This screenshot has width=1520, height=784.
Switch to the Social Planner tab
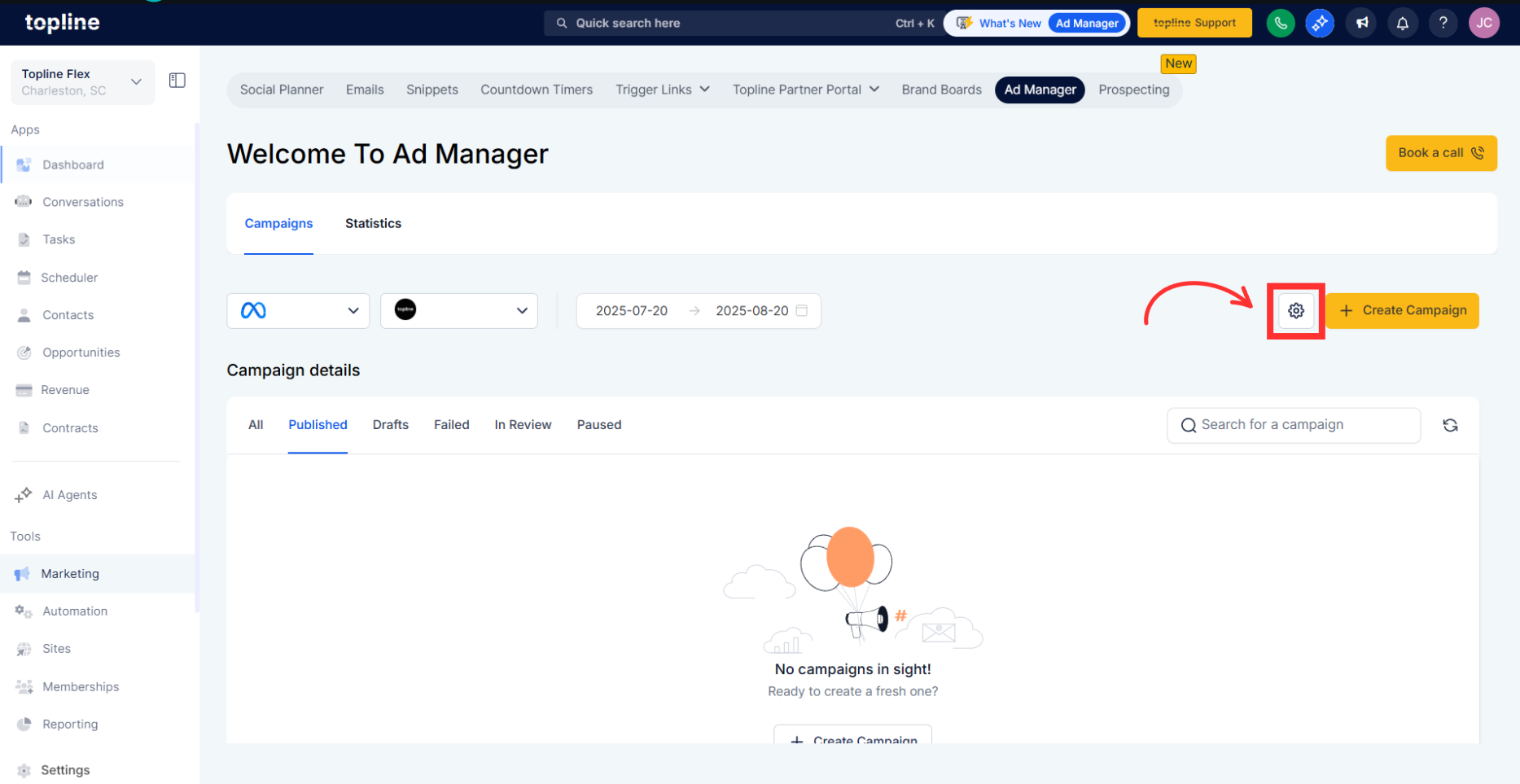pos(282,90)
